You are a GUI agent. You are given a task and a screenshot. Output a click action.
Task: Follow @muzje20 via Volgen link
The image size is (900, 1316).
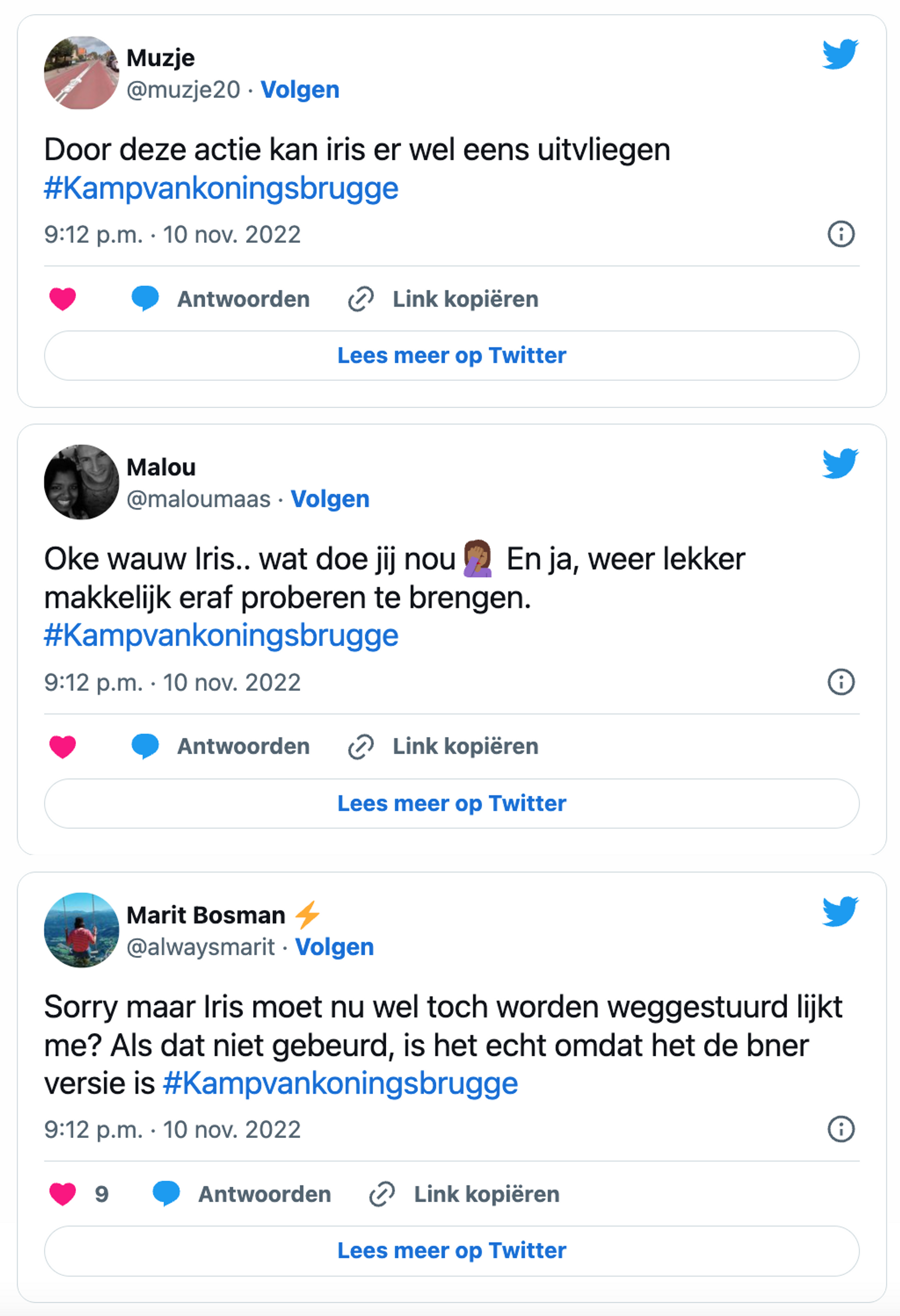pos(300,89)
